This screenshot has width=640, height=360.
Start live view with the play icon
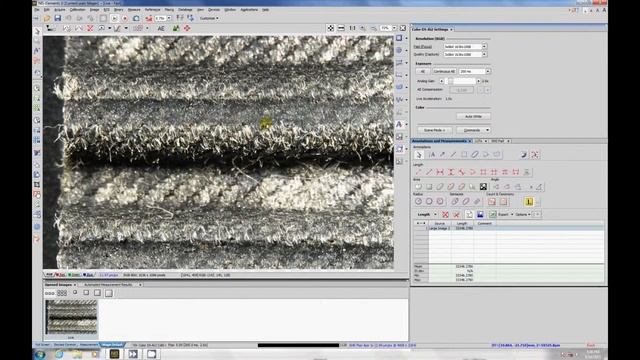[x=114, y=18]
